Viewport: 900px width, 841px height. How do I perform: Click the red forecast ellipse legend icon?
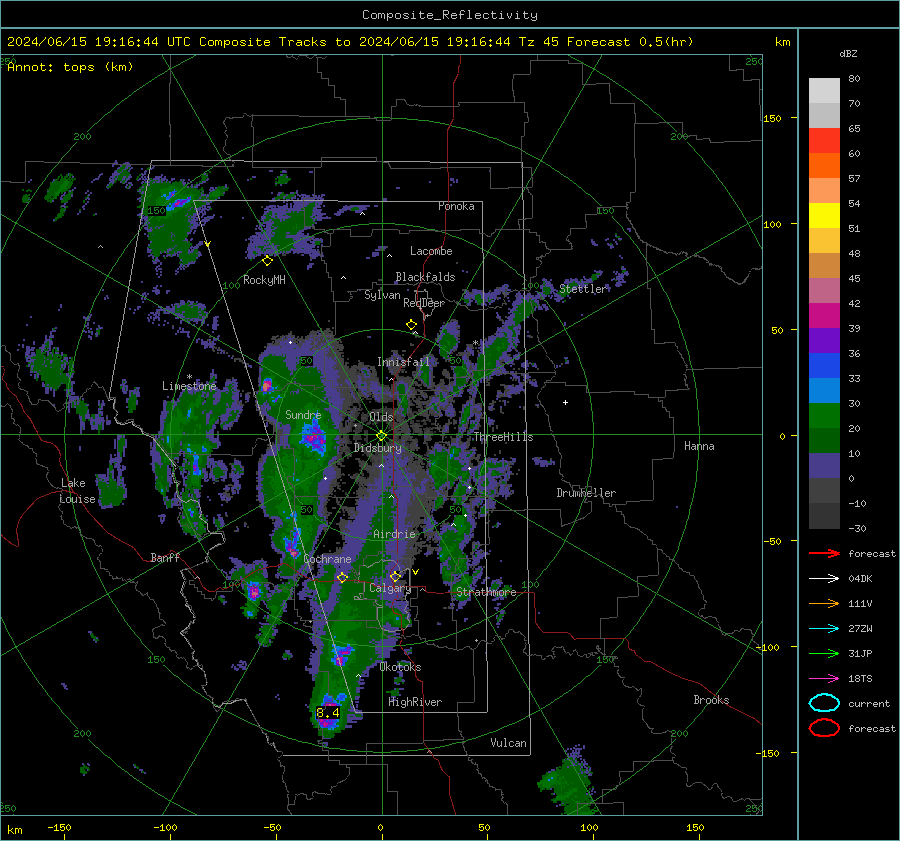[824, 728]
